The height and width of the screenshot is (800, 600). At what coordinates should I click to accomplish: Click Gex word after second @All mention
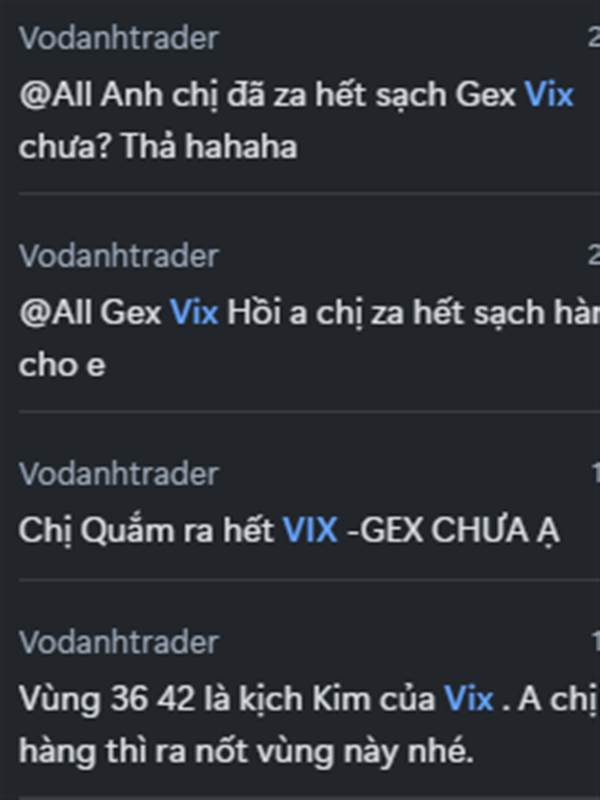pos(131,312)
